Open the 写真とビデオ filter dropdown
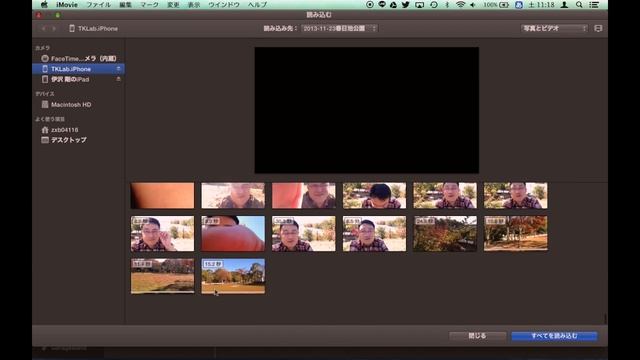 [554, 28]
